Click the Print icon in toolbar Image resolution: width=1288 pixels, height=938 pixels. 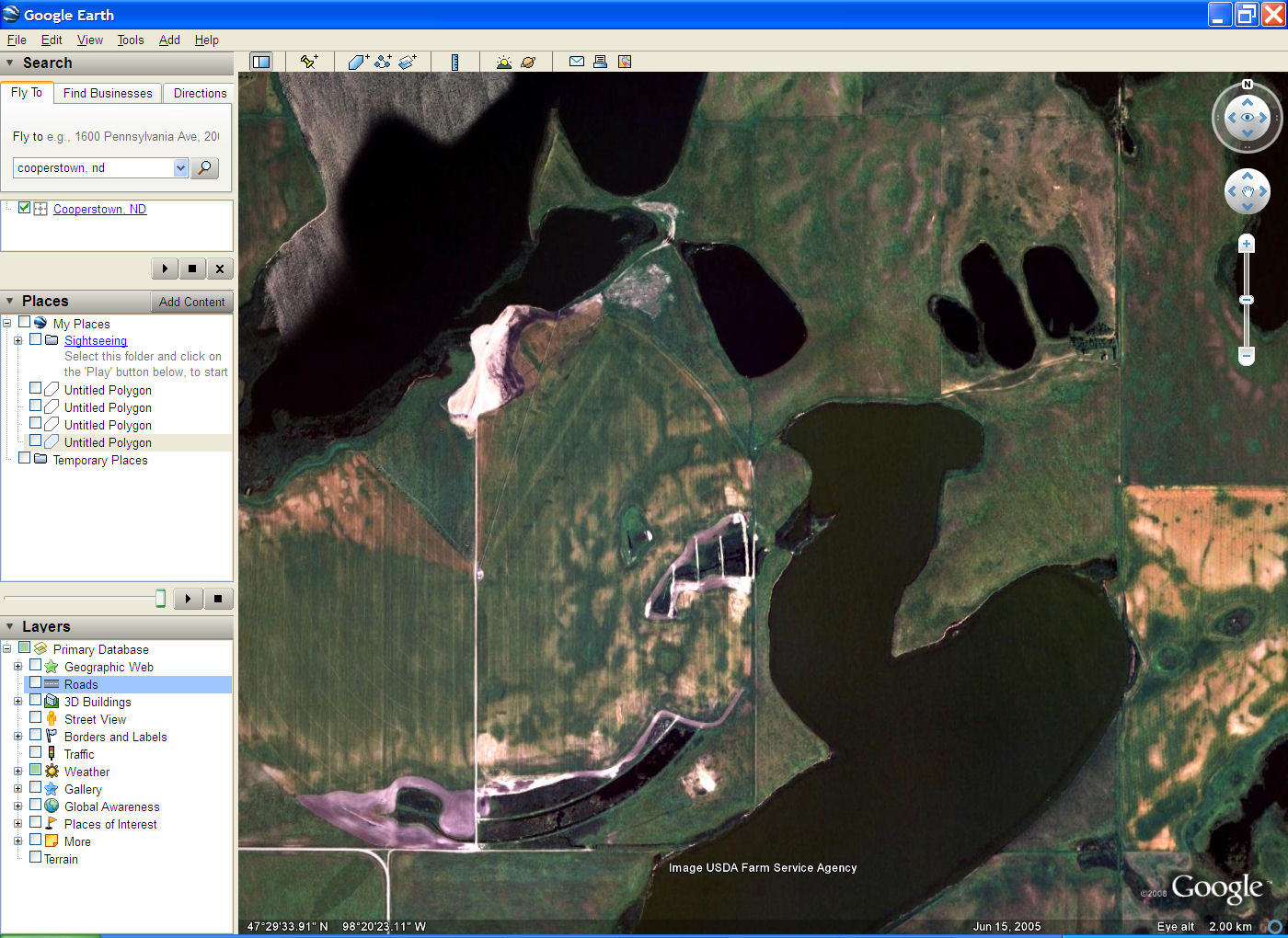tap(600, 62)
